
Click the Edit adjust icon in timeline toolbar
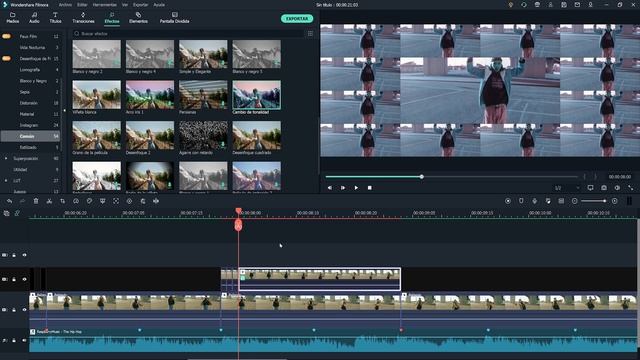coord(143,201)
